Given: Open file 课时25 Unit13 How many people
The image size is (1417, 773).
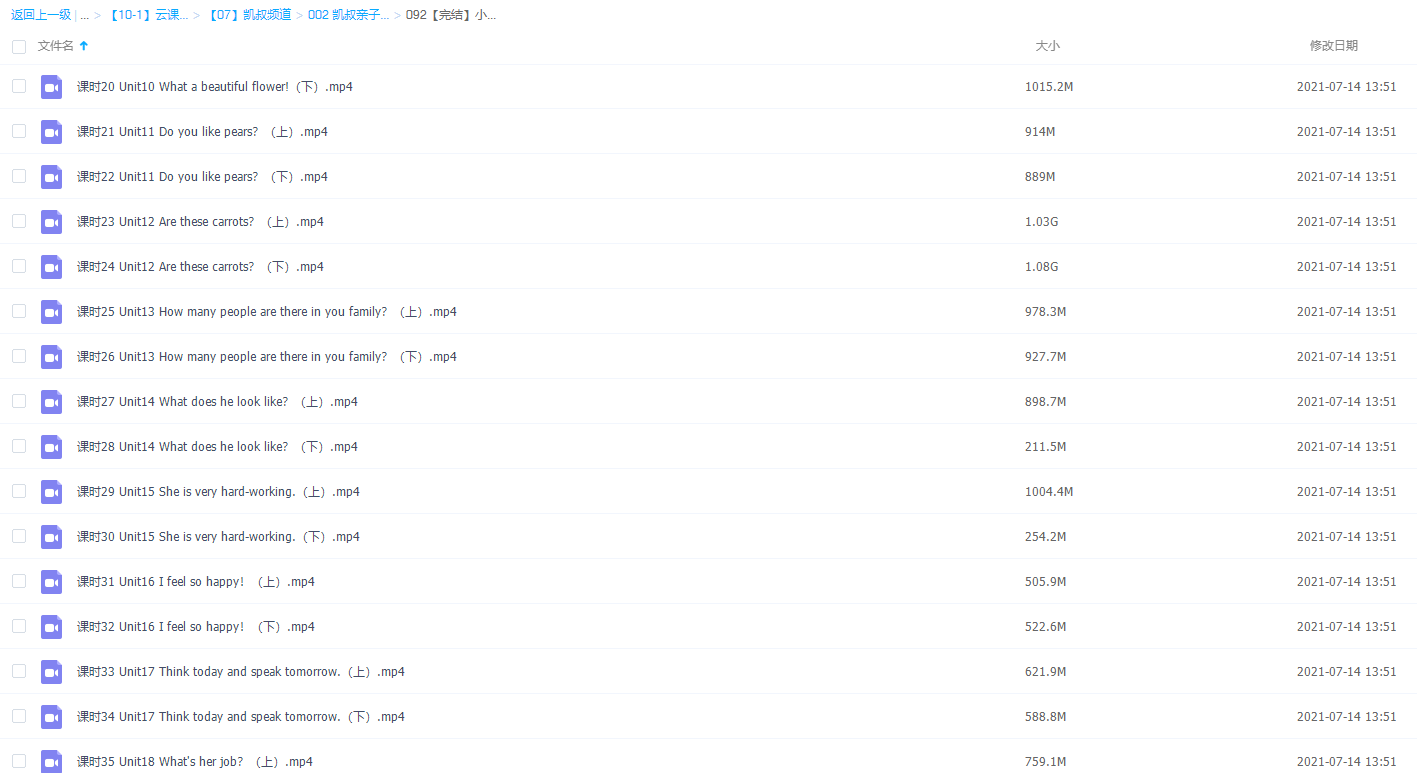Looking at the screenshot, I should (x=266, y=312).
